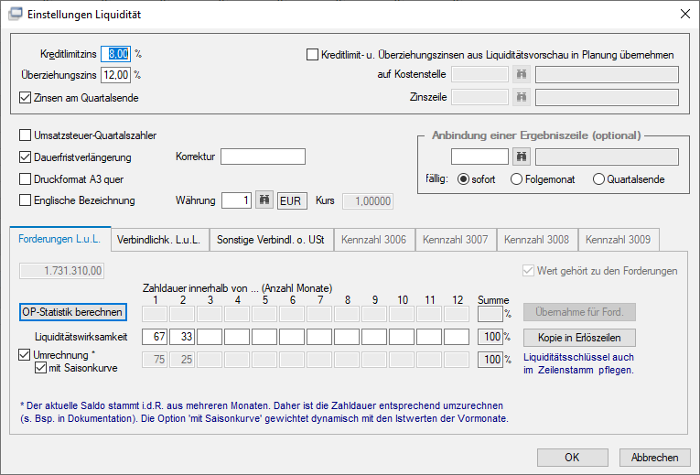This screenshot has height=475, width=700.
Task: Click binoculars lookup icon next to Währung
Action: coord(264,200)
